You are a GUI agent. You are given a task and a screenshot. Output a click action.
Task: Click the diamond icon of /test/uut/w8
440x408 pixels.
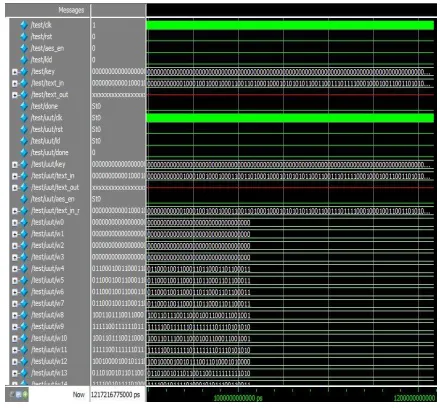point(24,315)
